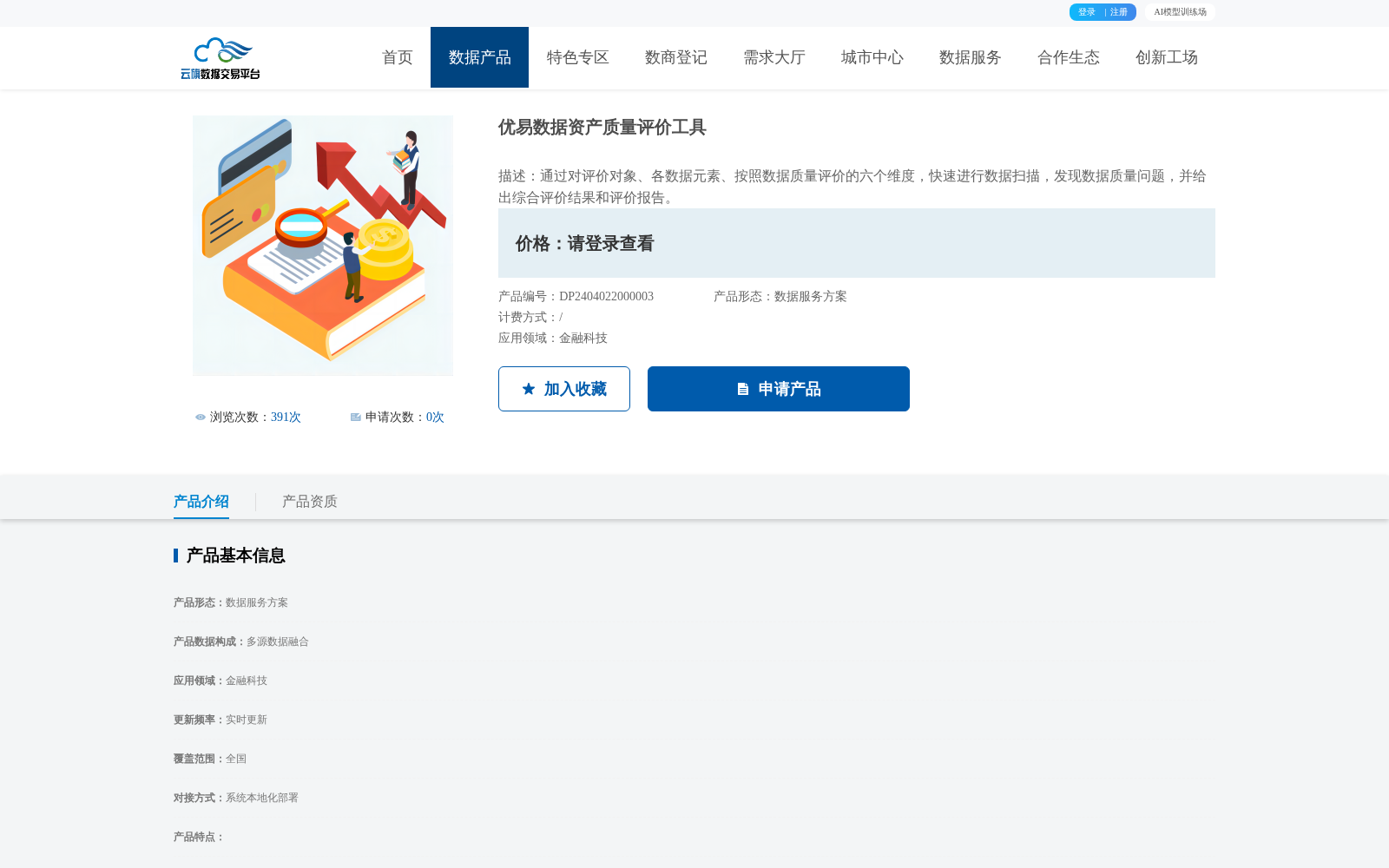Click the eye icon beside 浏览次数
1389x868 pixels.
point(201,418)
